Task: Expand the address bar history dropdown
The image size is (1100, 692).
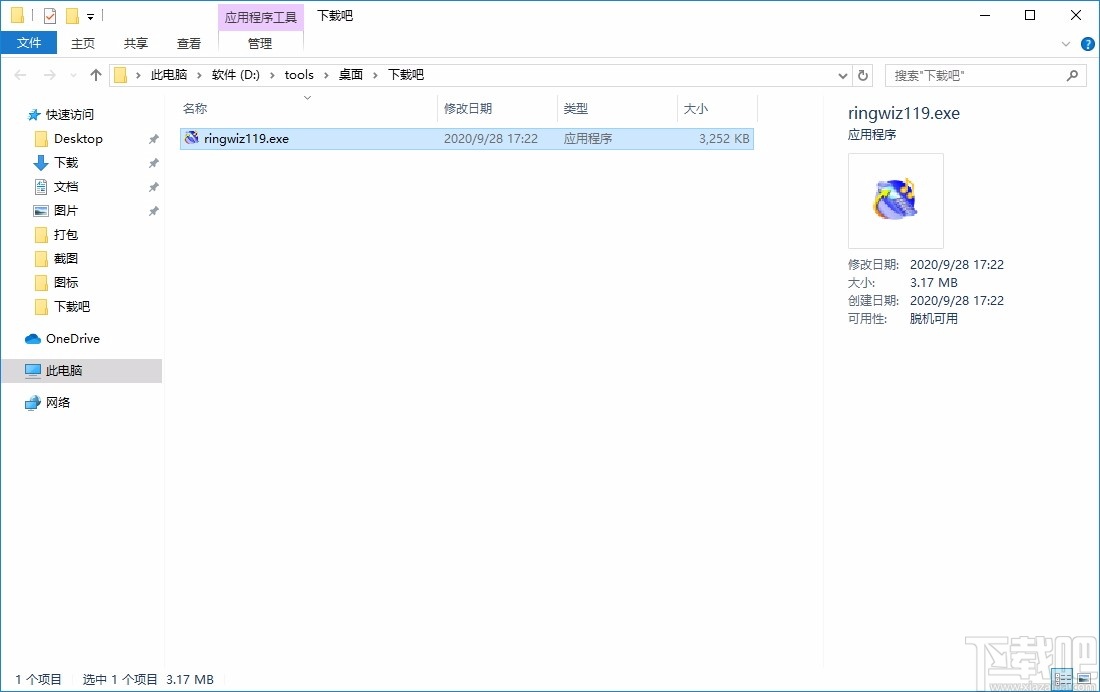Action: [841, 74]
